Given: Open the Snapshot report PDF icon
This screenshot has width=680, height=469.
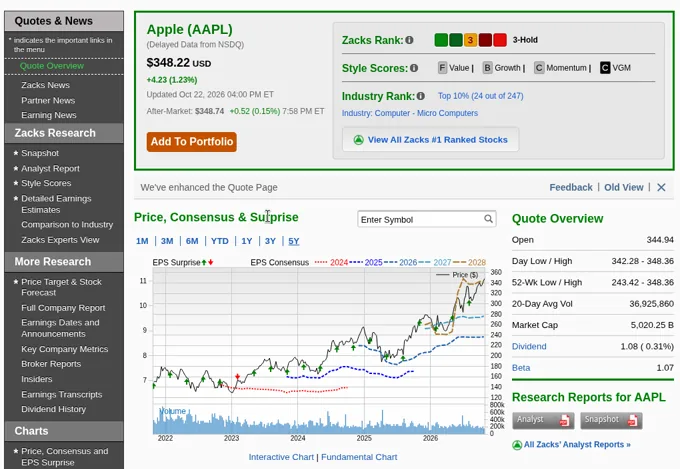Looking at the screenshot, I should (632, 420).
